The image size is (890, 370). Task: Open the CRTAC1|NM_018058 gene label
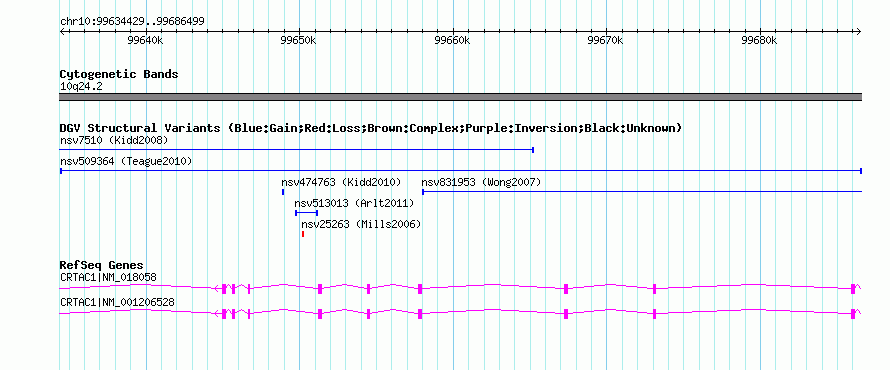coord(108,277)
